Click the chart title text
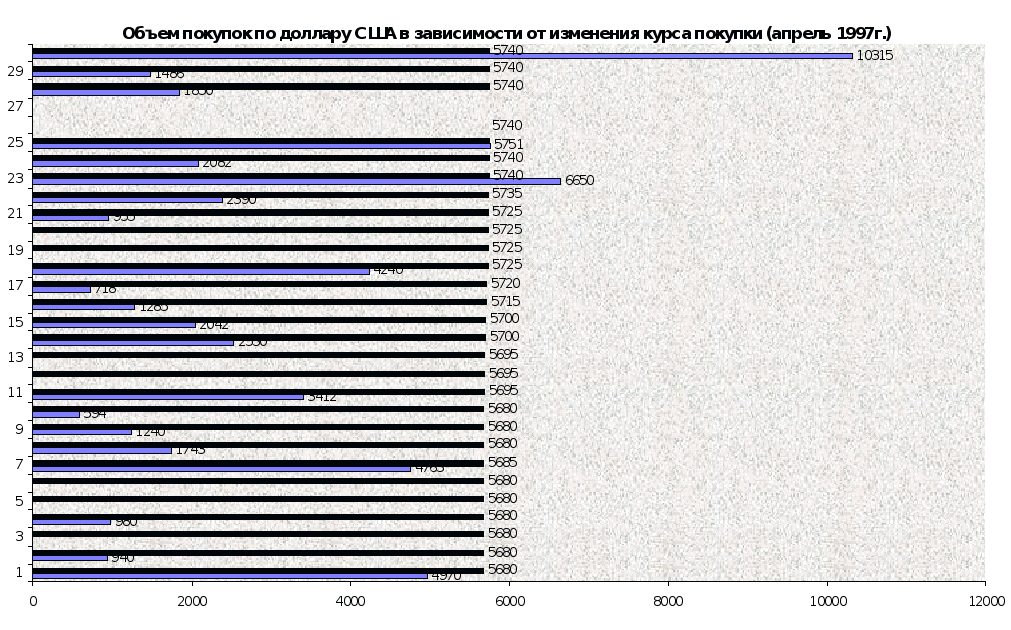Viewport: 1011px width, 630px height. (506, 33)
